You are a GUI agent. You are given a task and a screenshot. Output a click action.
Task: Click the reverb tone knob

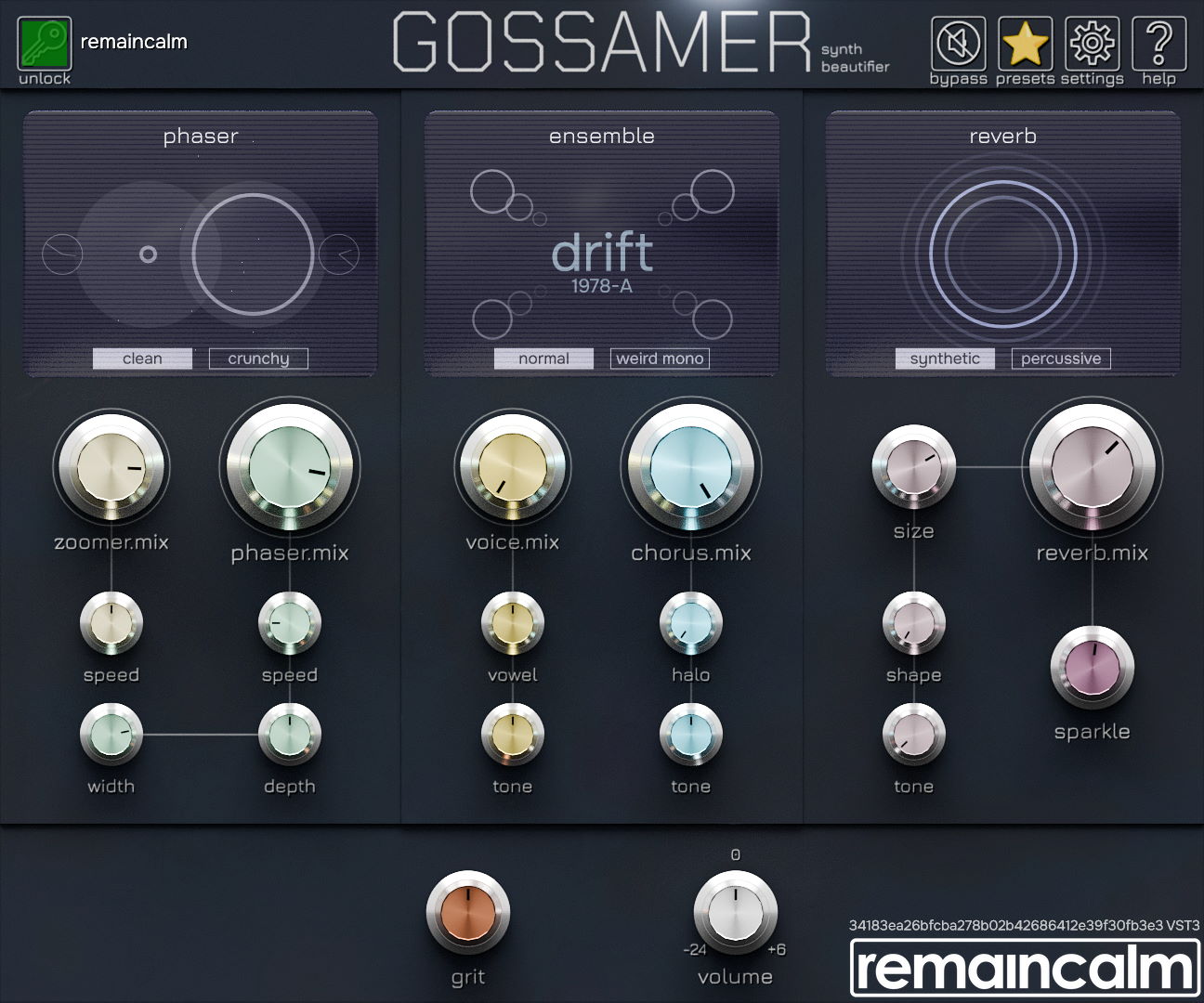[x=914, y=735]
